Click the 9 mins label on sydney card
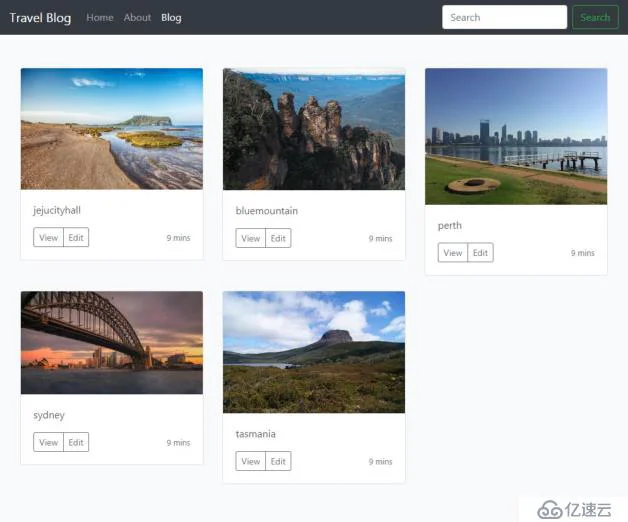The height and width of the screenshot is (522, 628). (x=178, y=442)
